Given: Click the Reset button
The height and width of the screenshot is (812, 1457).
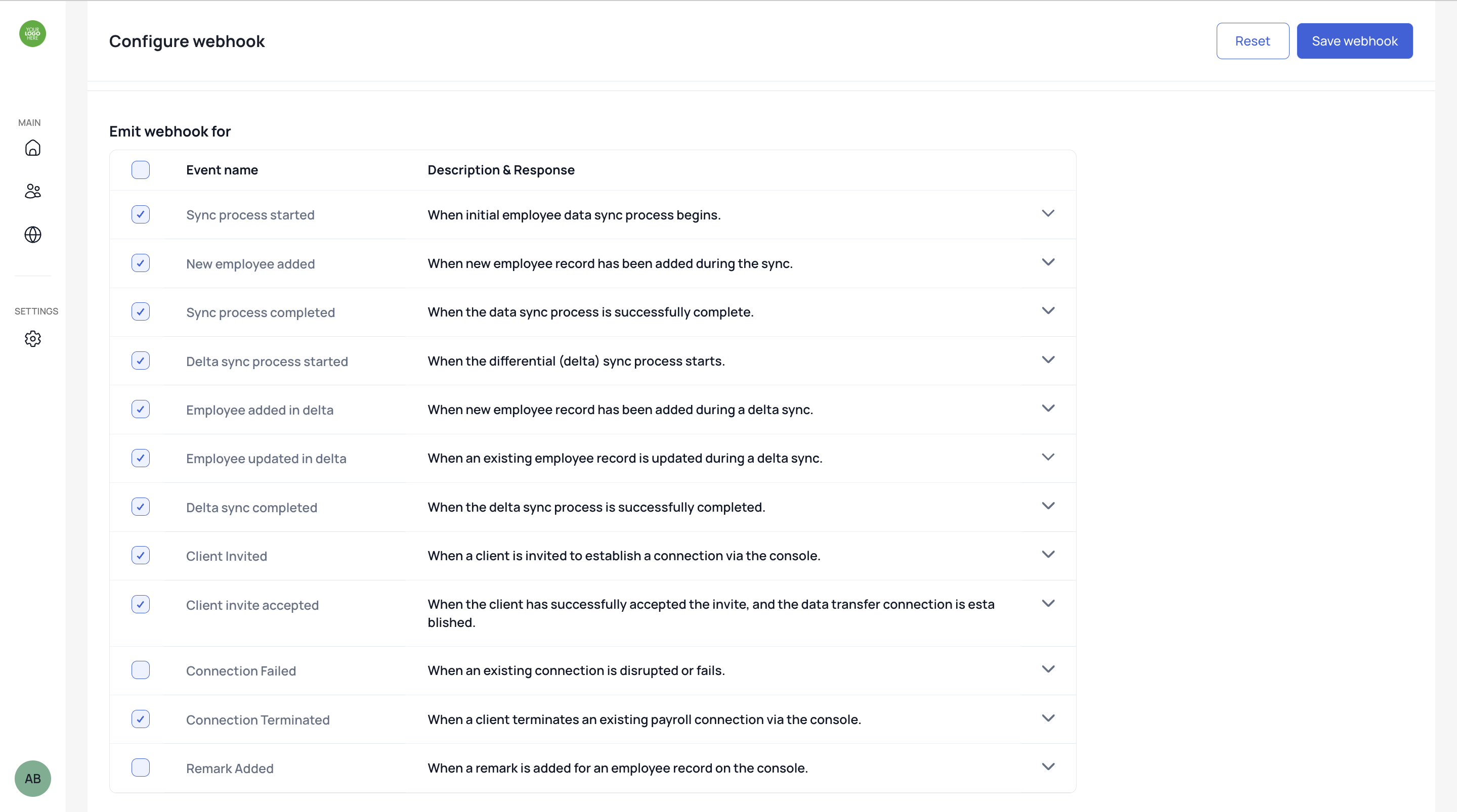Looking at the screenshot, I should (1252, 41).
